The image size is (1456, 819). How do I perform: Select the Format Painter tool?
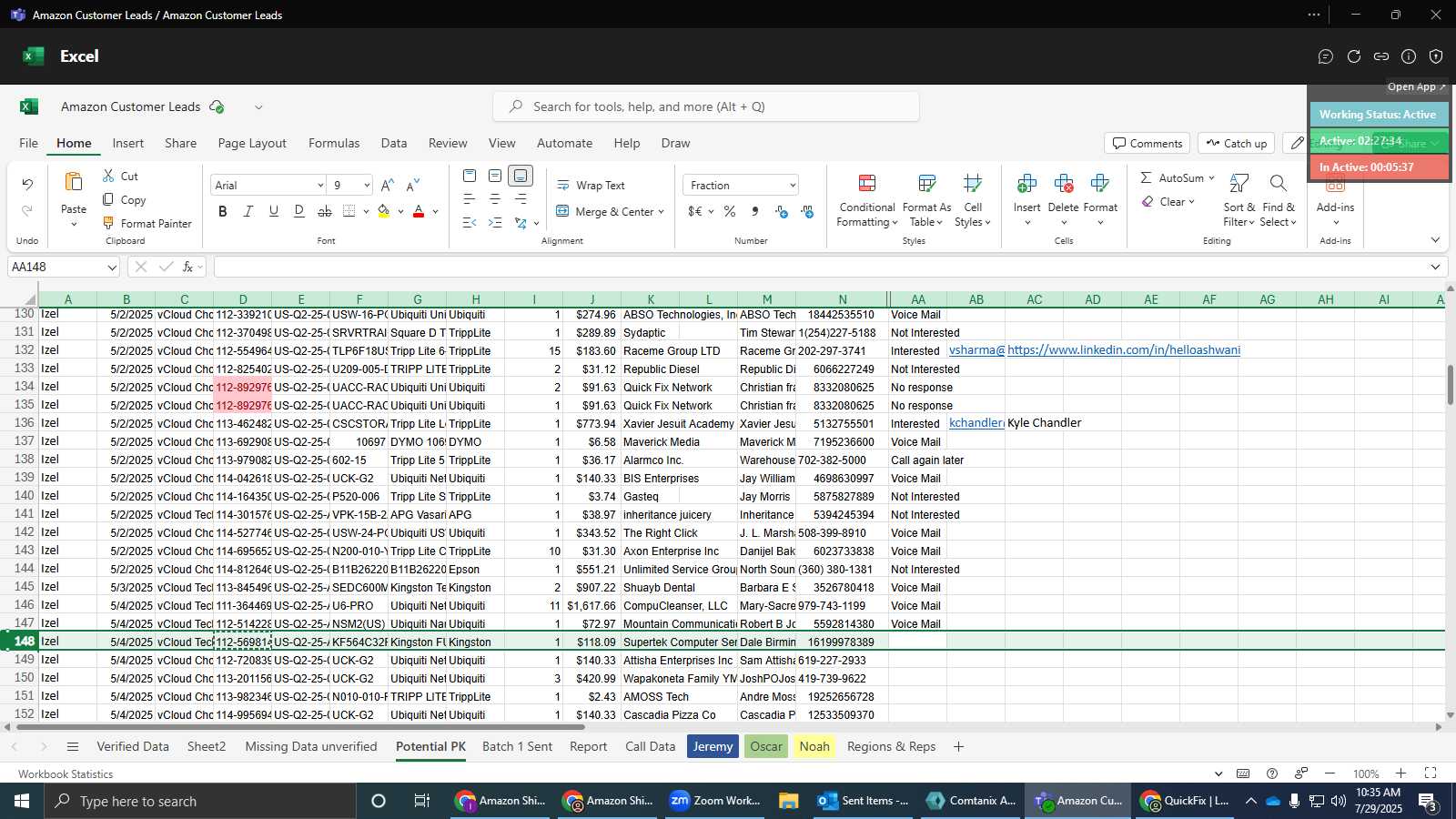(x=147, y=223)
